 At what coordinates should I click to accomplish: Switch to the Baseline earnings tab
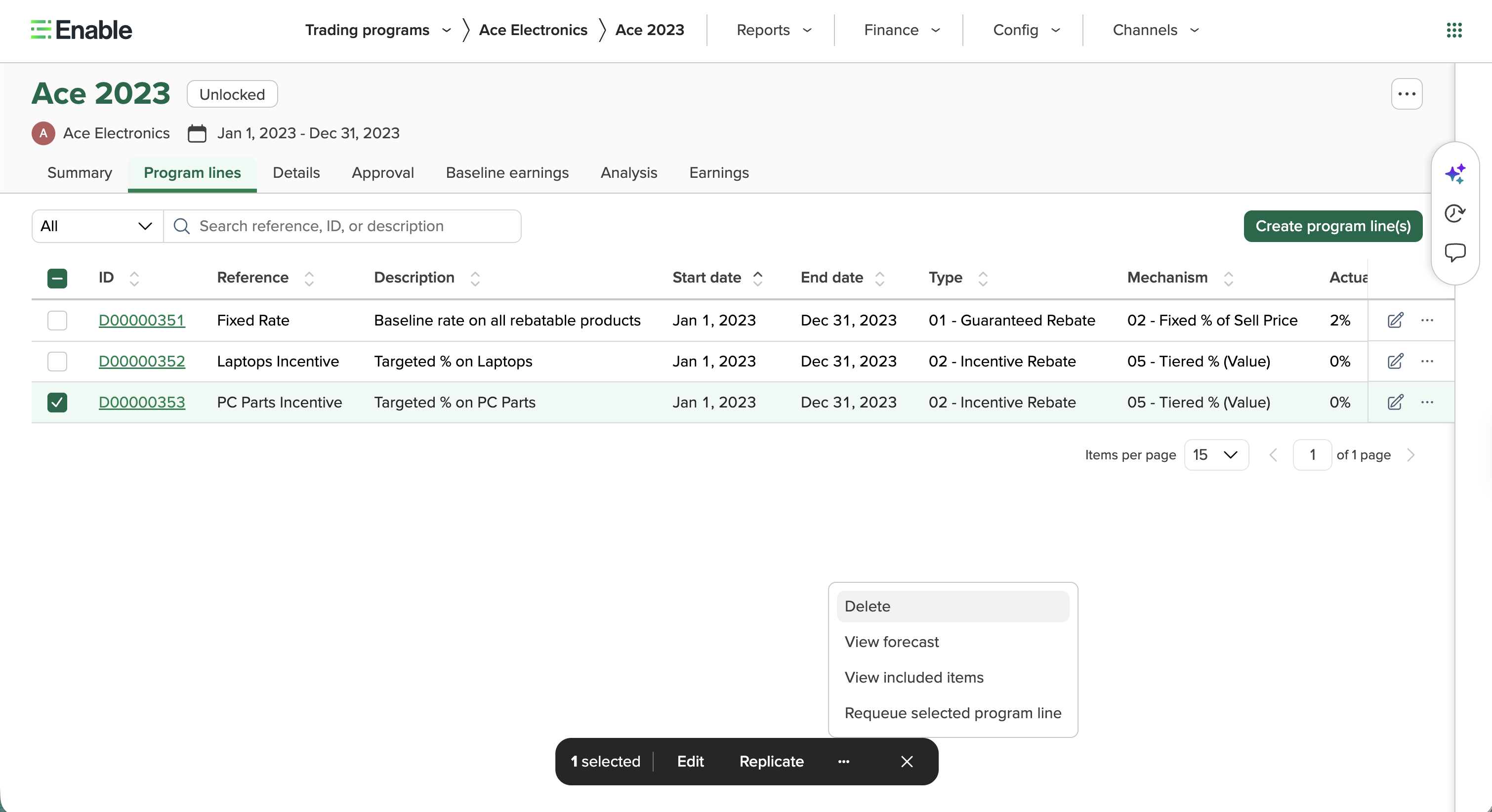pyautogui.click(x=507, y=172)
